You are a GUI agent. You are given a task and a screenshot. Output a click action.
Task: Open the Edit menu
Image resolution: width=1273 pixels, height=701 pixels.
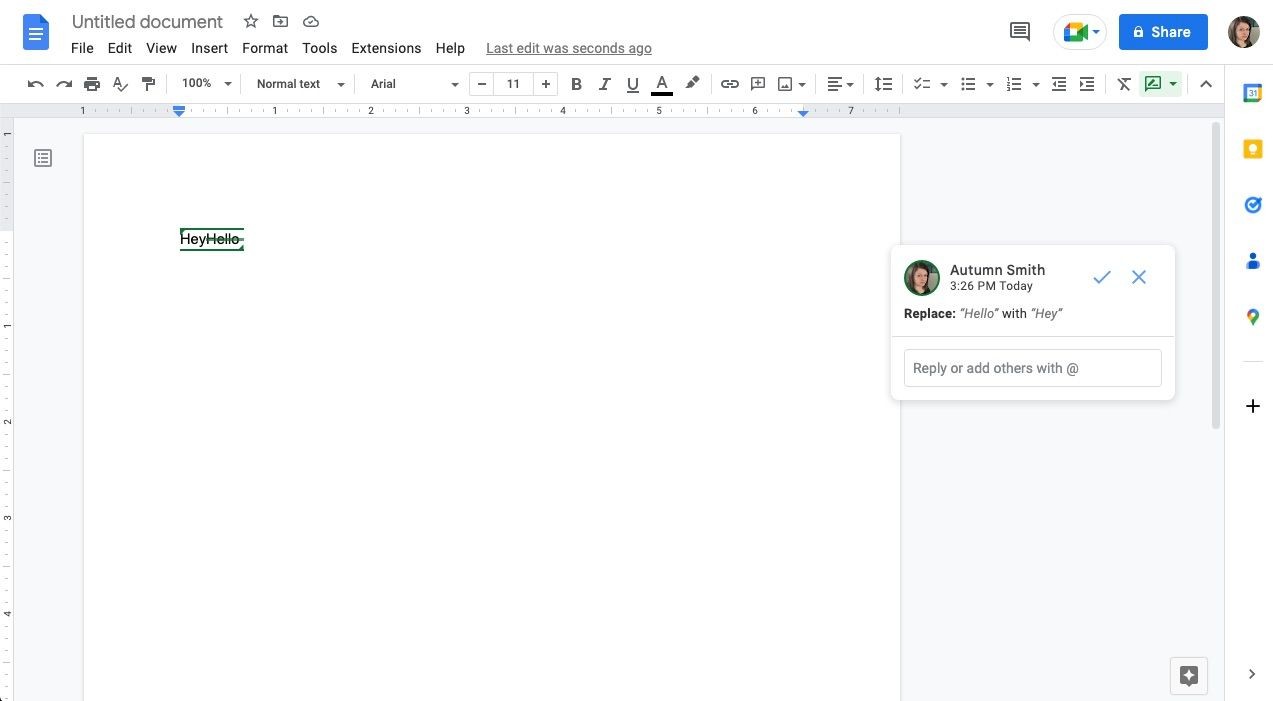(x=120, y=48)
